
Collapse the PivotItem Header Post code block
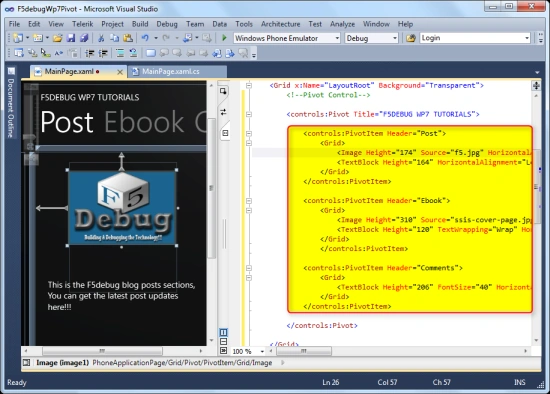coord(249,133)
